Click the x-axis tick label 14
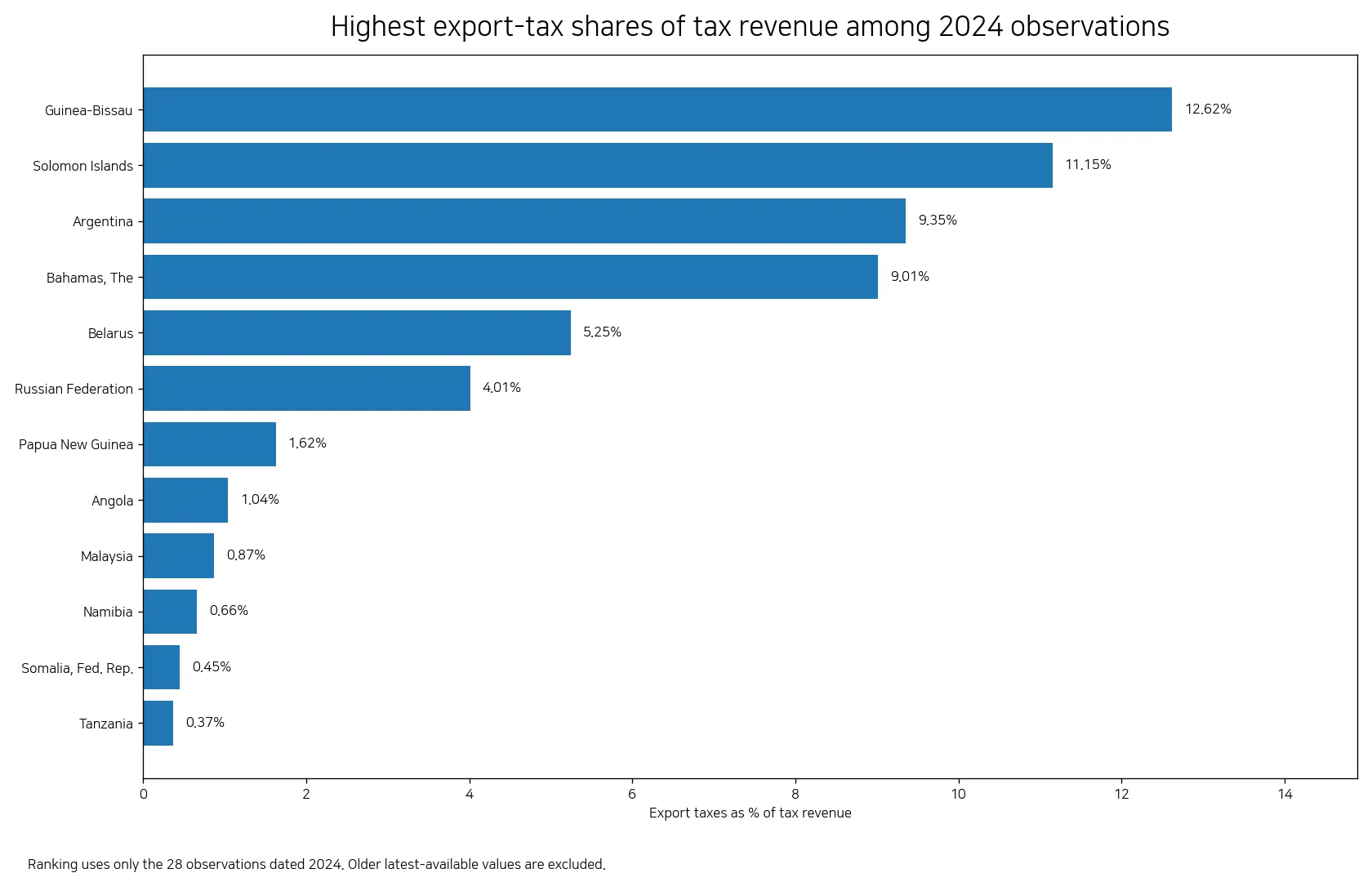 pyautogui.click(x=1285, y=794)
